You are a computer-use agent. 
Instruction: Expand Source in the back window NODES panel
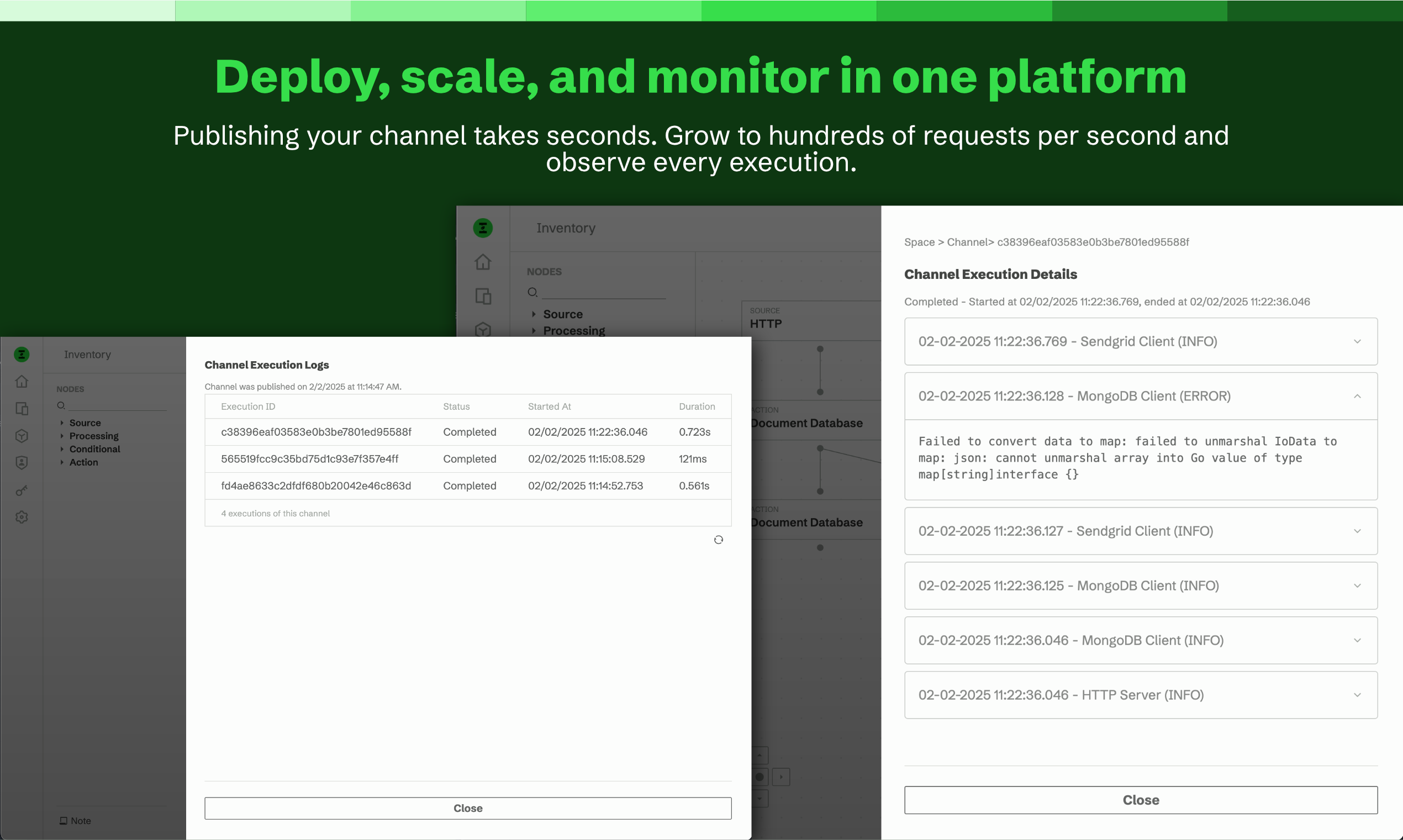point(534,314)
